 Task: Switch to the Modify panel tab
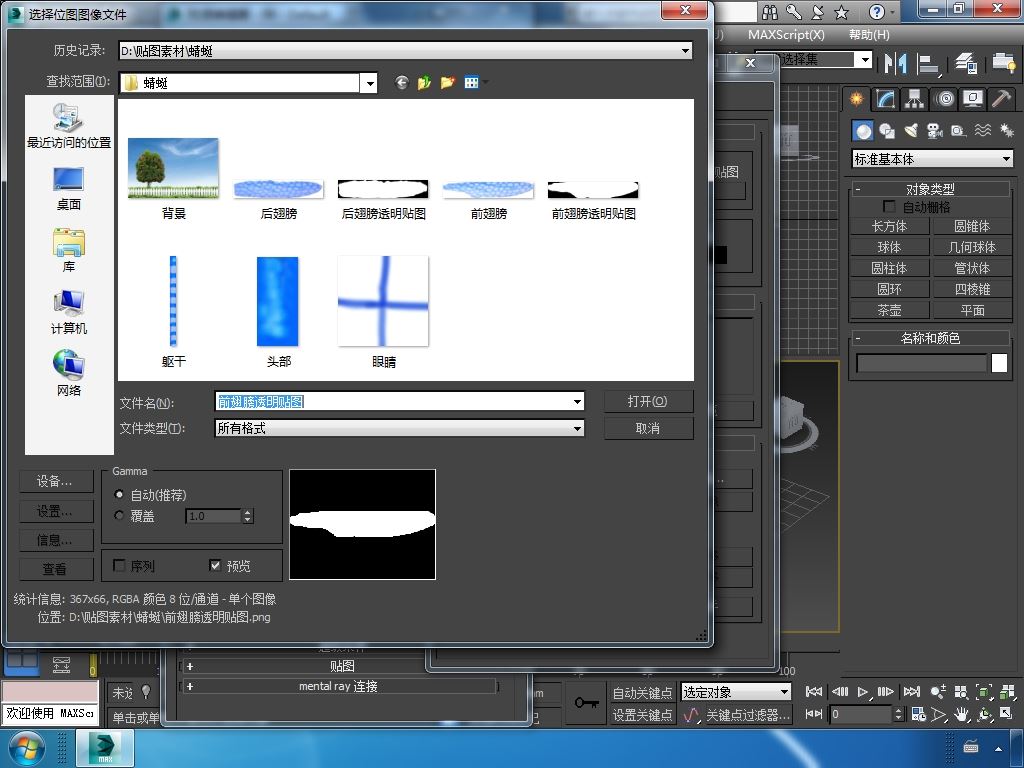click(x=886, y=99)
